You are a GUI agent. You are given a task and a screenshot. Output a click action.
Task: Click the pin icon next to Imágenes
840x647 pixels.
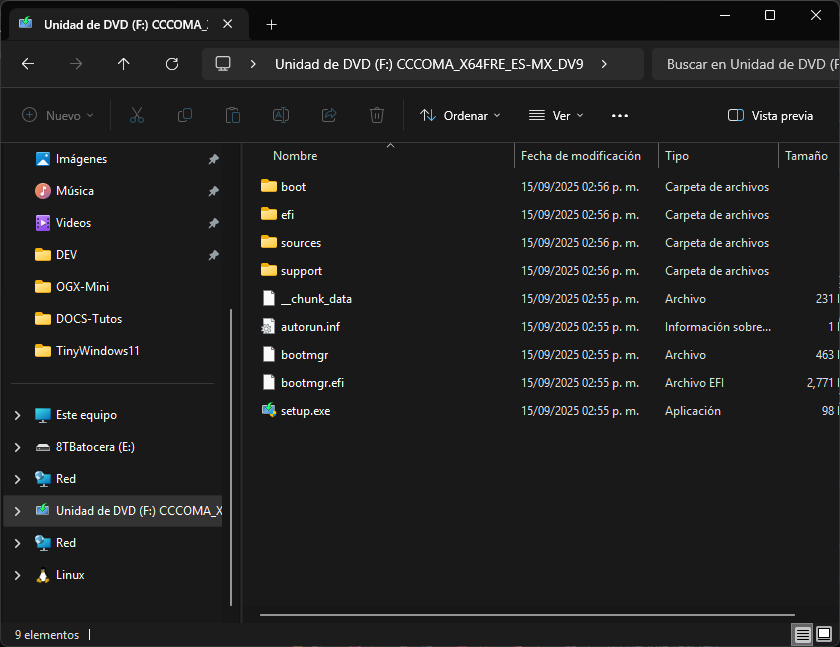click(x=213, y=159)
